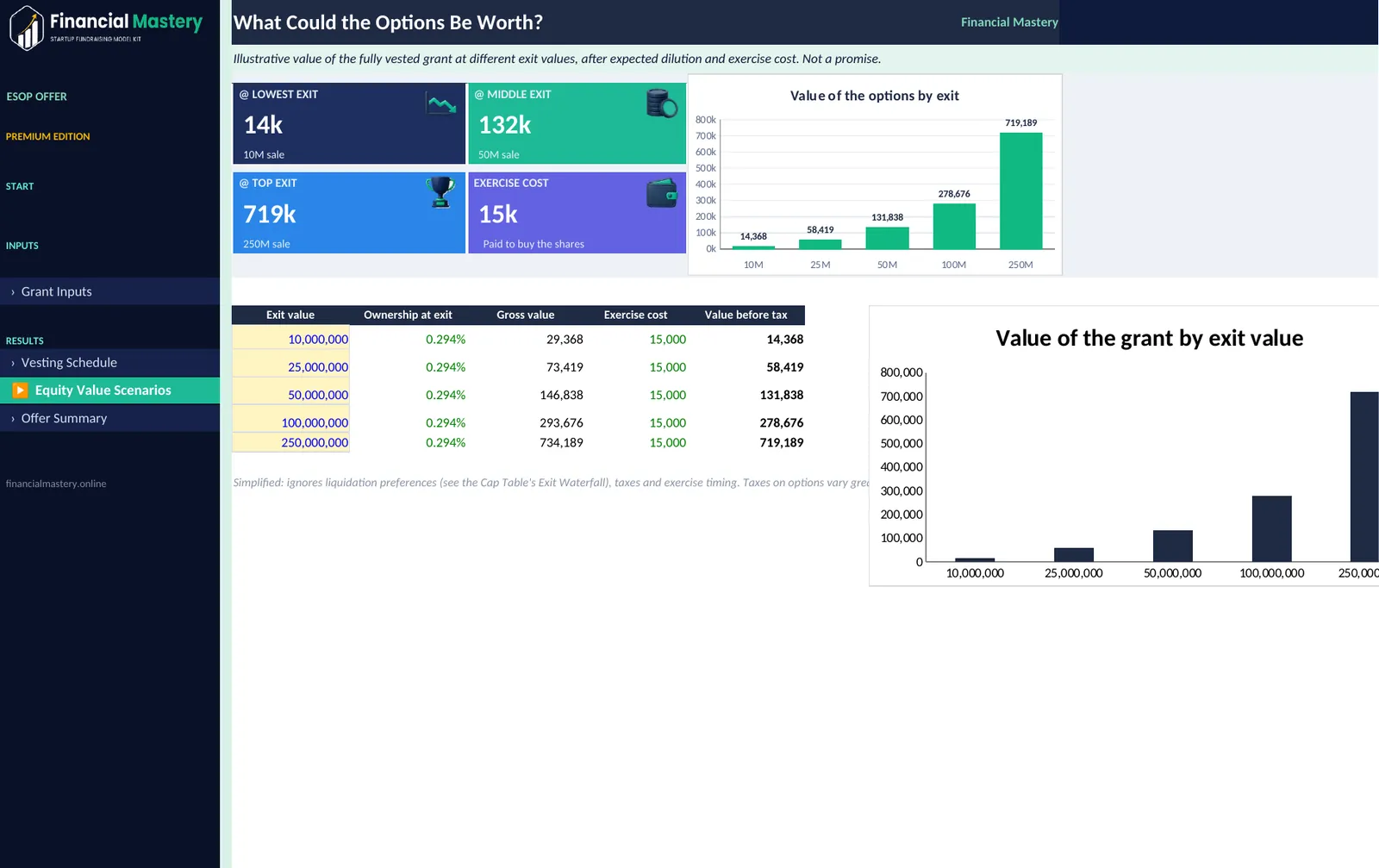Click the 'Ownership at exit' column header

click(x=408, y=315)
